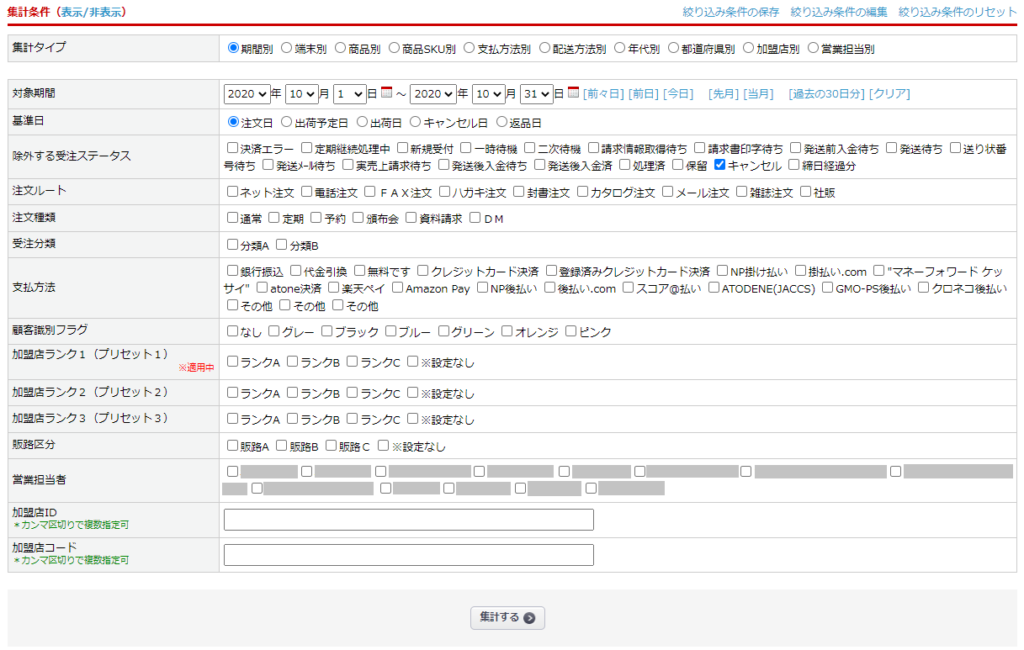Open the start month dropdown
This screenshot has height=650, width=1024.
pyautogui.click(x=301, y=94)
